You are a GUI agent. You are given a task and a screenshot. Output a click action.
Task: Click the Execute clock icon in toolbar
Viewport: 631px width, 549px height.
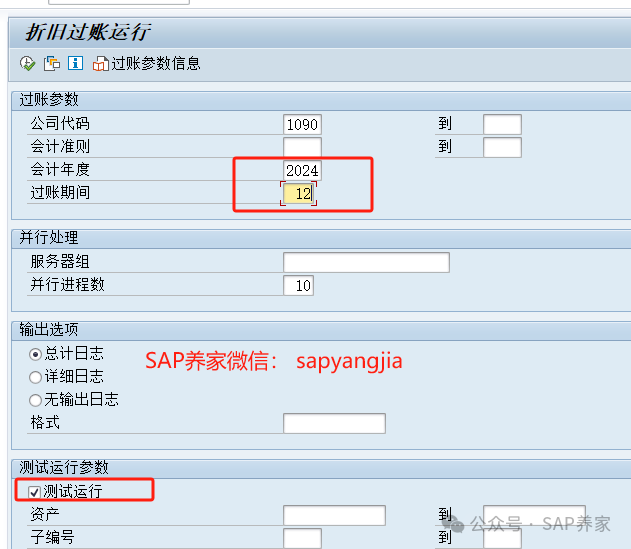(27, 64)
